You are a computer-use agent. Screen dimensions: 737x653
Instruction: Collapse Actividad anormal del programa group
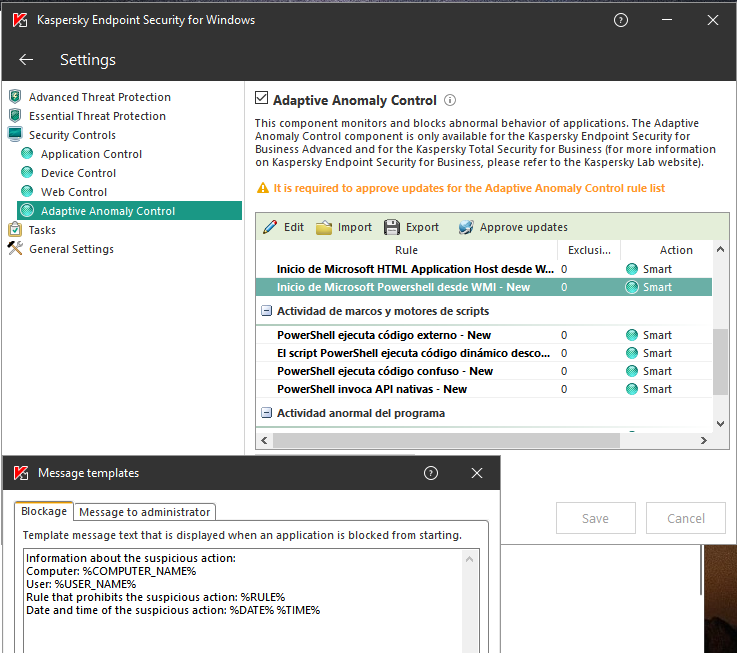(267, 413)
